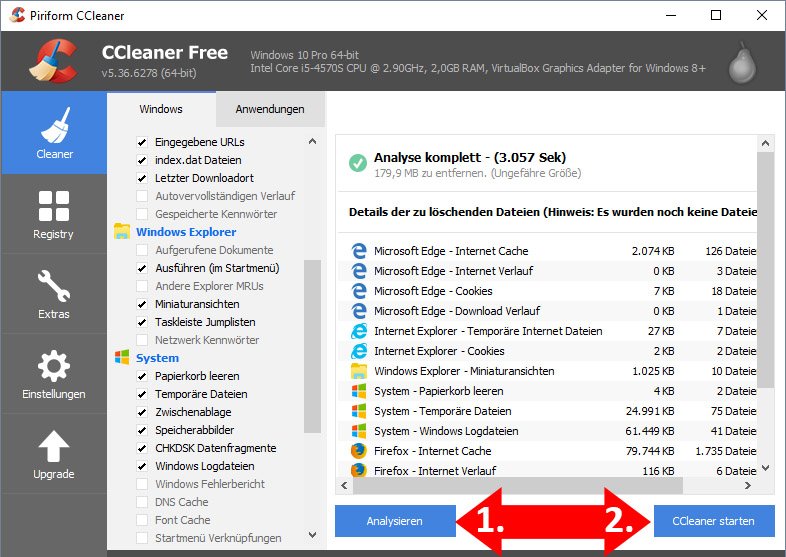Select Firefox - Internet Cache result row
This screenshot has height=557, width=786.
coord(547,451)
